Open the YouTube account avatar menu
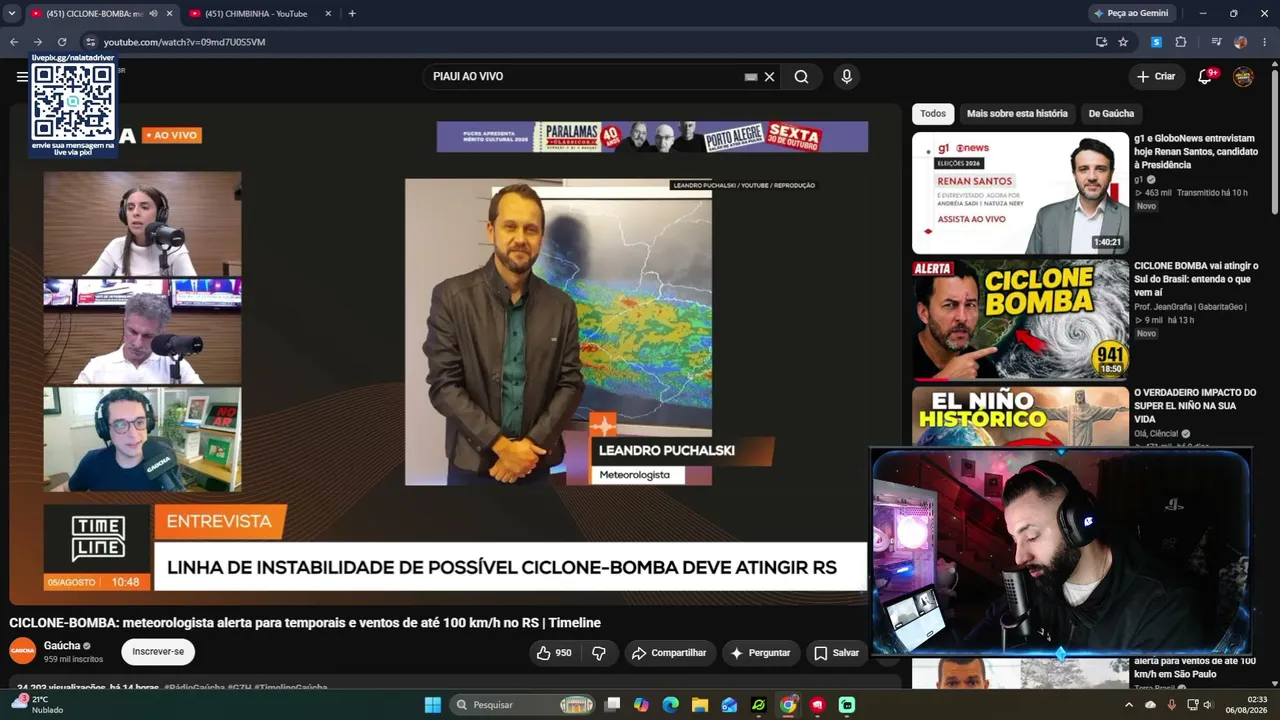1280x720 pixels. click(x=1243, y=77)
